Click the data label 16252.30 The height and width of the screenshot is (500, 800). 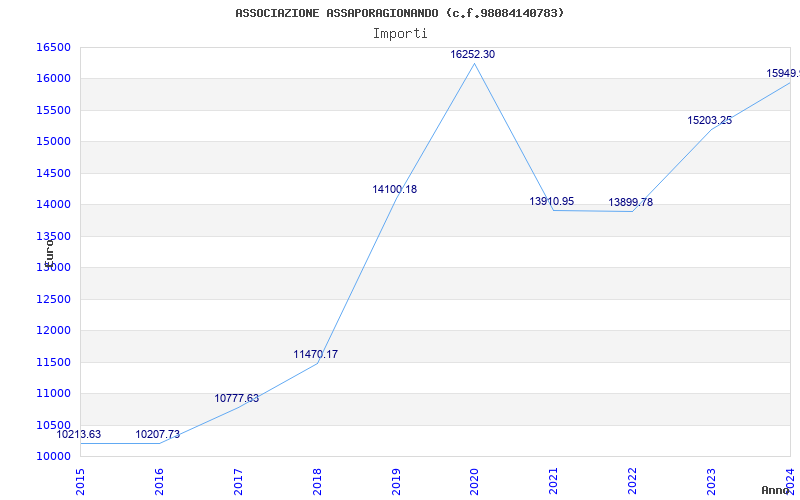pyautogui.click(x=472, y=55)
